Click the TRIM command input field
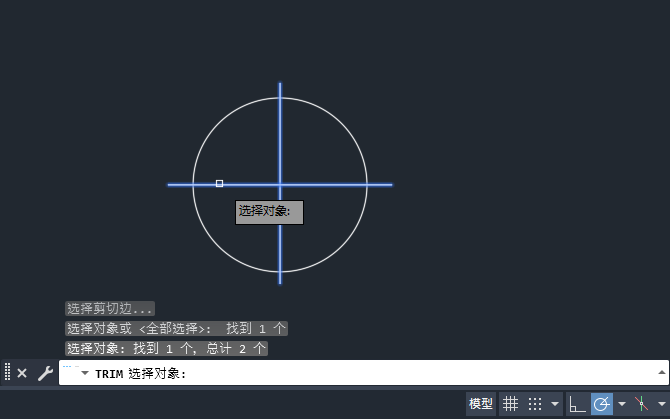This screenshot has height=419, width=670. 363,373
